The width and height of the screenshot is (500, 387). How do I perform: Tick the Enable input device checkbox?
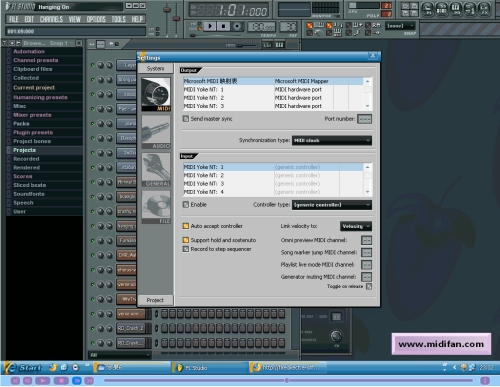pyautogui.click(x=186, y=205)
